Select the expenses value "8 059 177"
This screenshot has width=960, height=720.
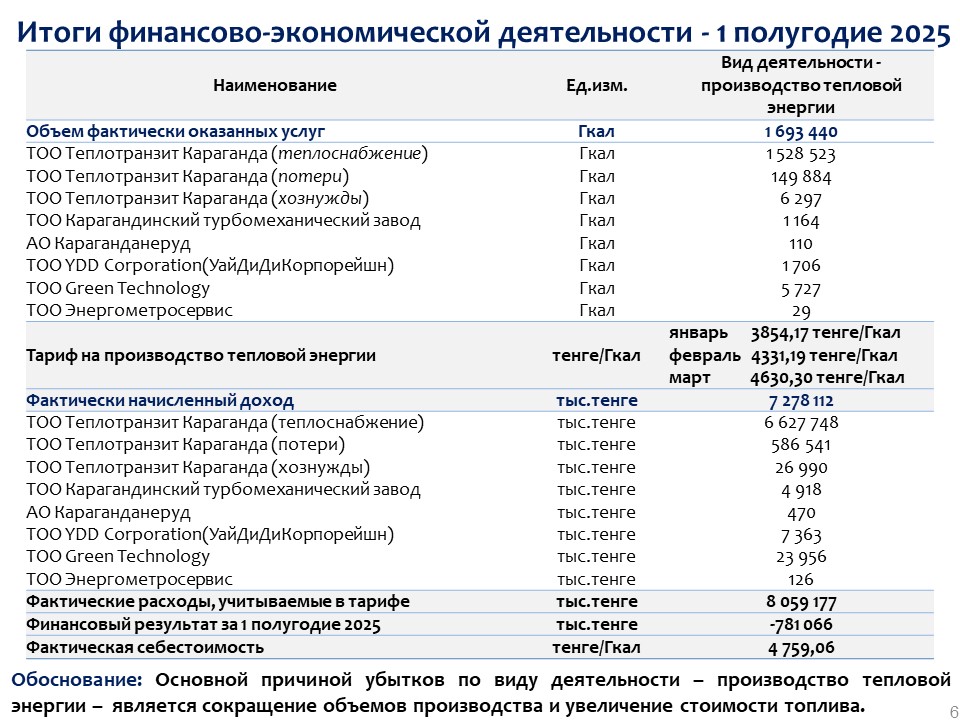pyautogui.click(x=801, y=602)
